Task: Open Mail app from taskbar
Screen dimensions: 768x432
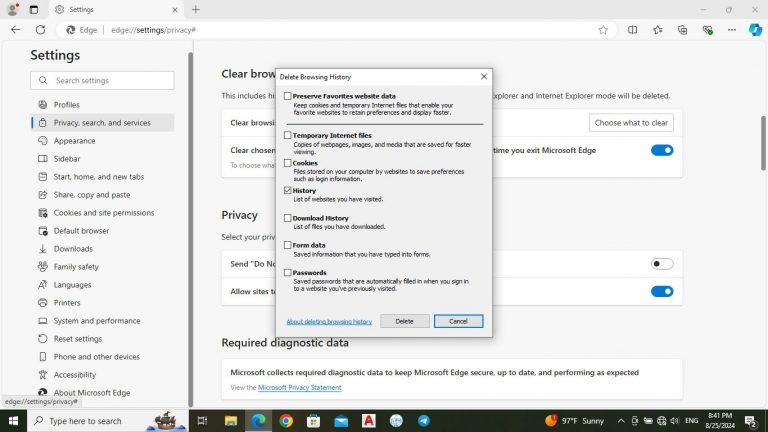Action: [341, 421]
